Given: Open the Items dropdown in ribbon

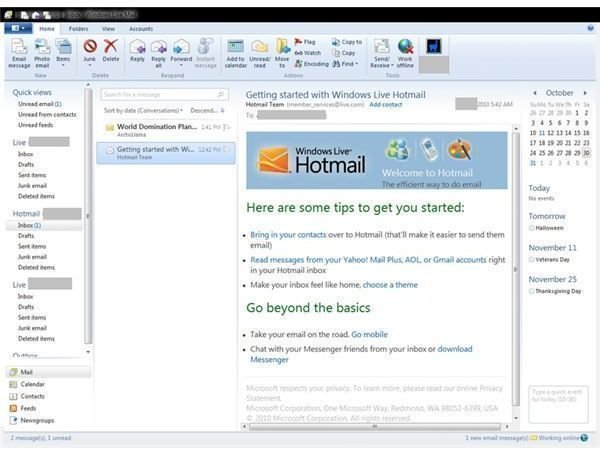Looking at the screenshot, I should pos(63,53).
